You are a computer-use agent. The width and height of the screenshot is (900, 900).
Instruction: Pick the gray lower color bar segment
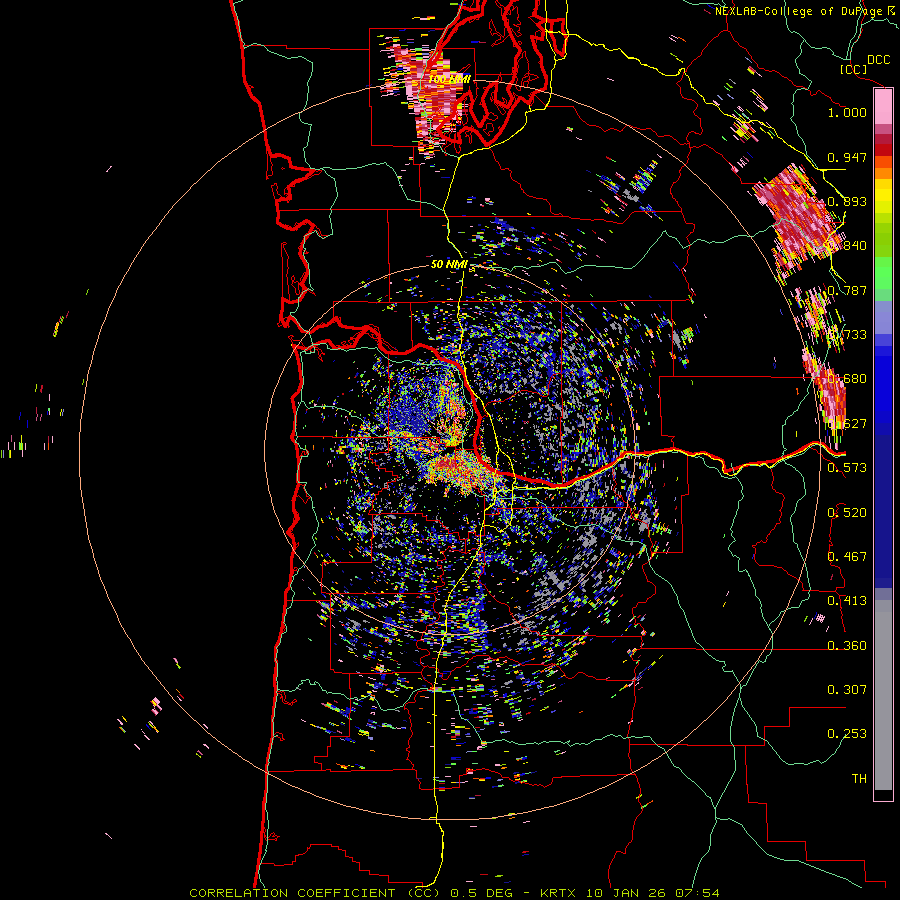click(883, 695)
